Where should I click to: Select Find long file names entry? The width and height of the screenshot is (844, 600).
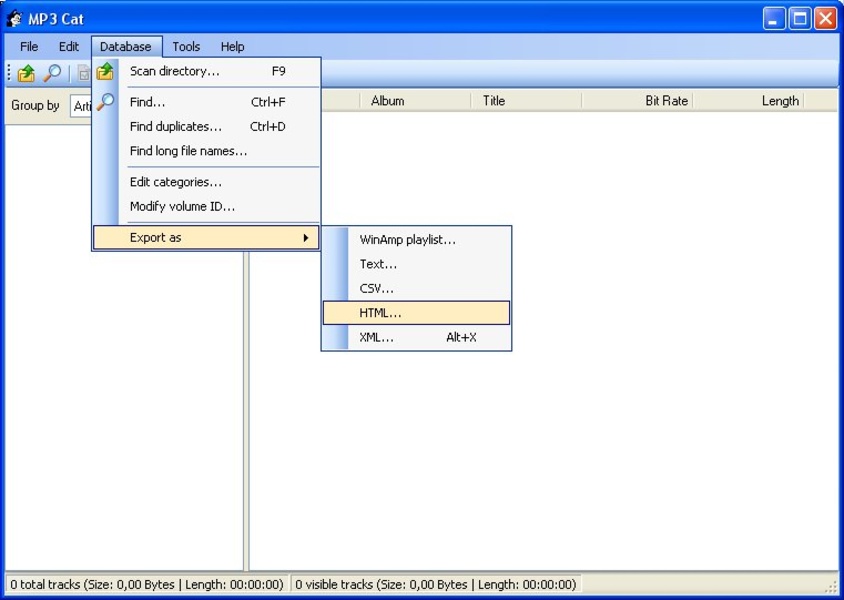pyautogui.click(x=188, y=151)
